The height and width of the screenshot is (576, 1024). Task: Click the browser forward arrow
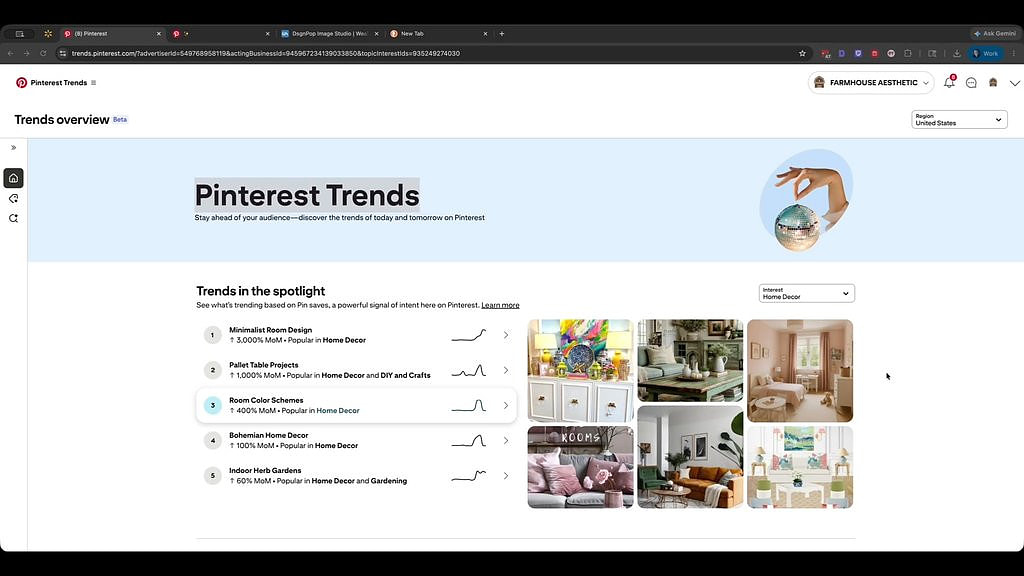(27, 54)
